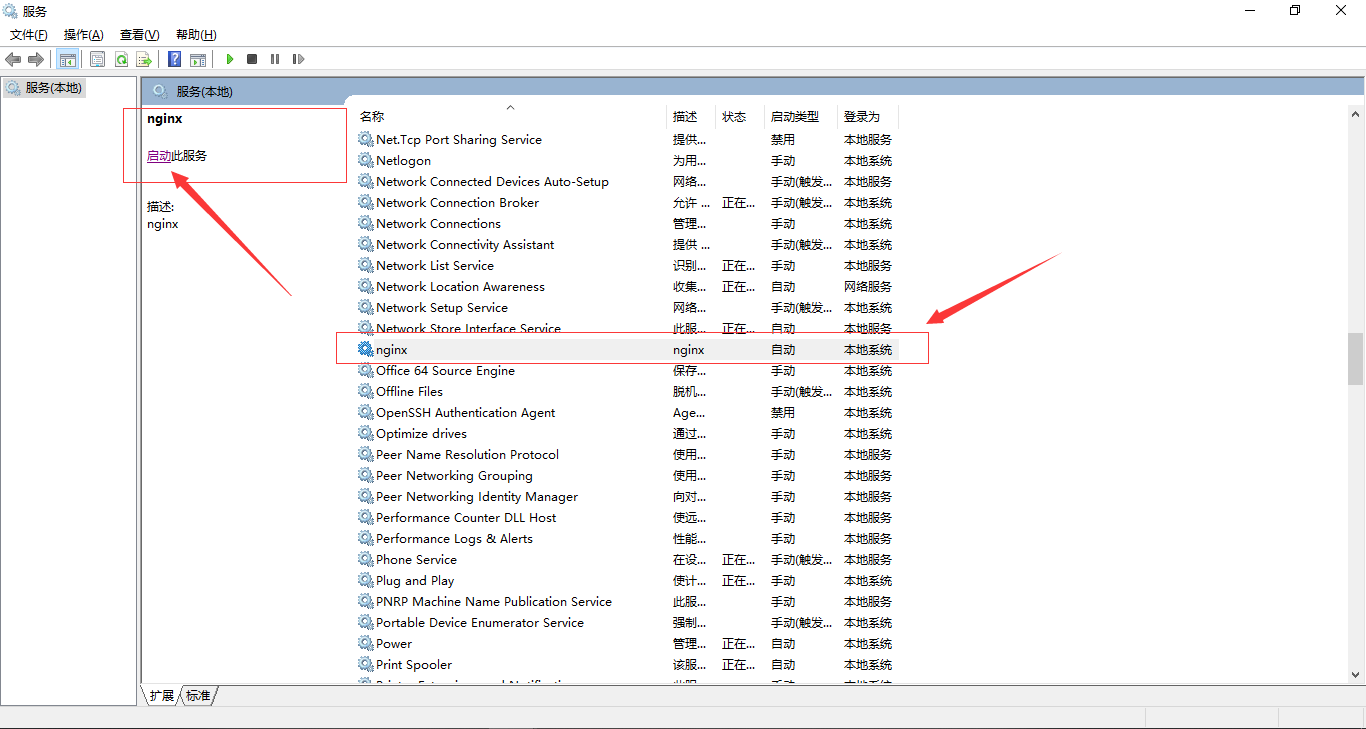Click the 启动 link to start nginx
This screenshot has width=1366, height=729.
coord(159,156)
